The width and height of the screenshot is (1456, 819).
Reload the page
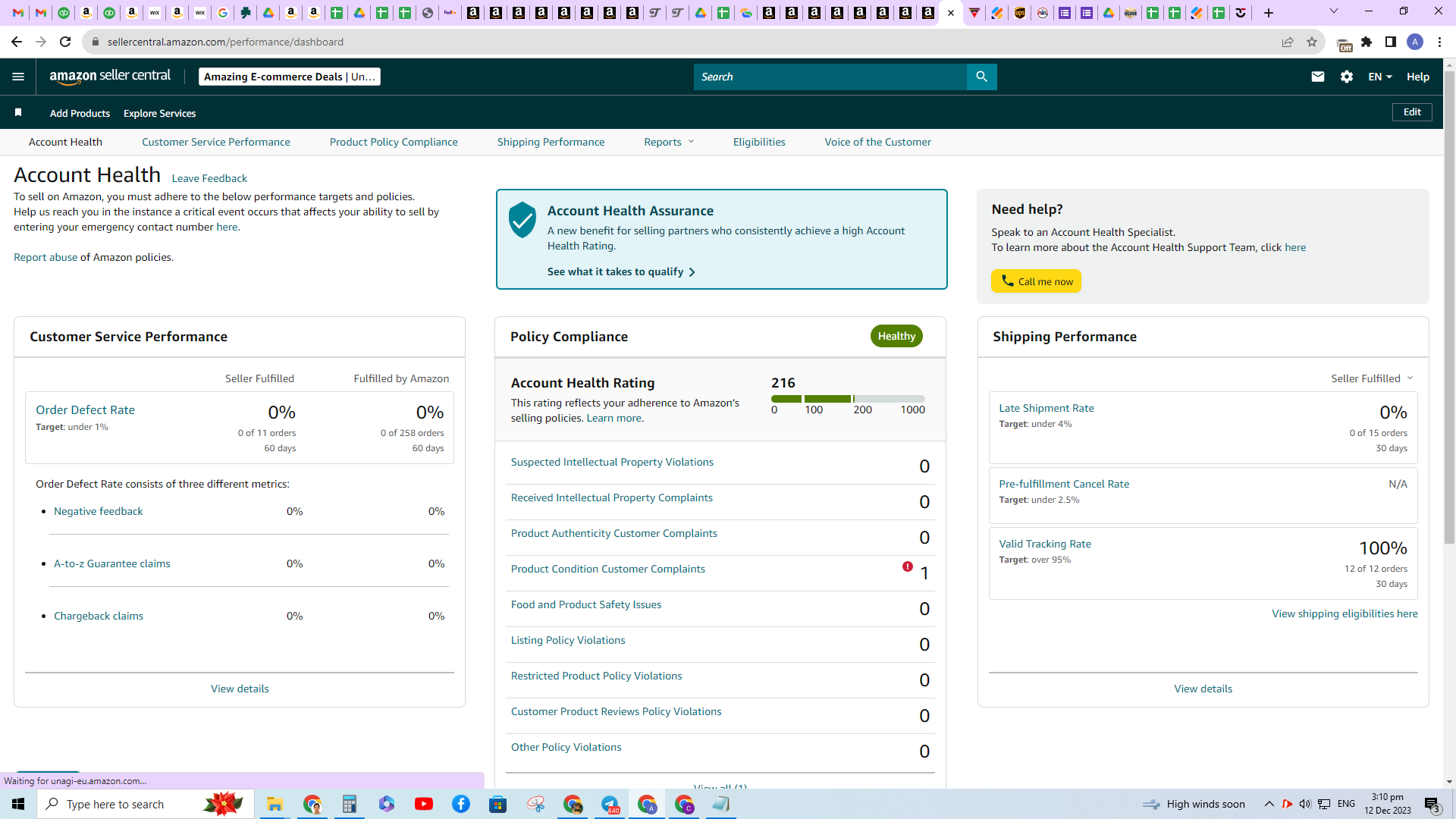(x=65, y=42)
